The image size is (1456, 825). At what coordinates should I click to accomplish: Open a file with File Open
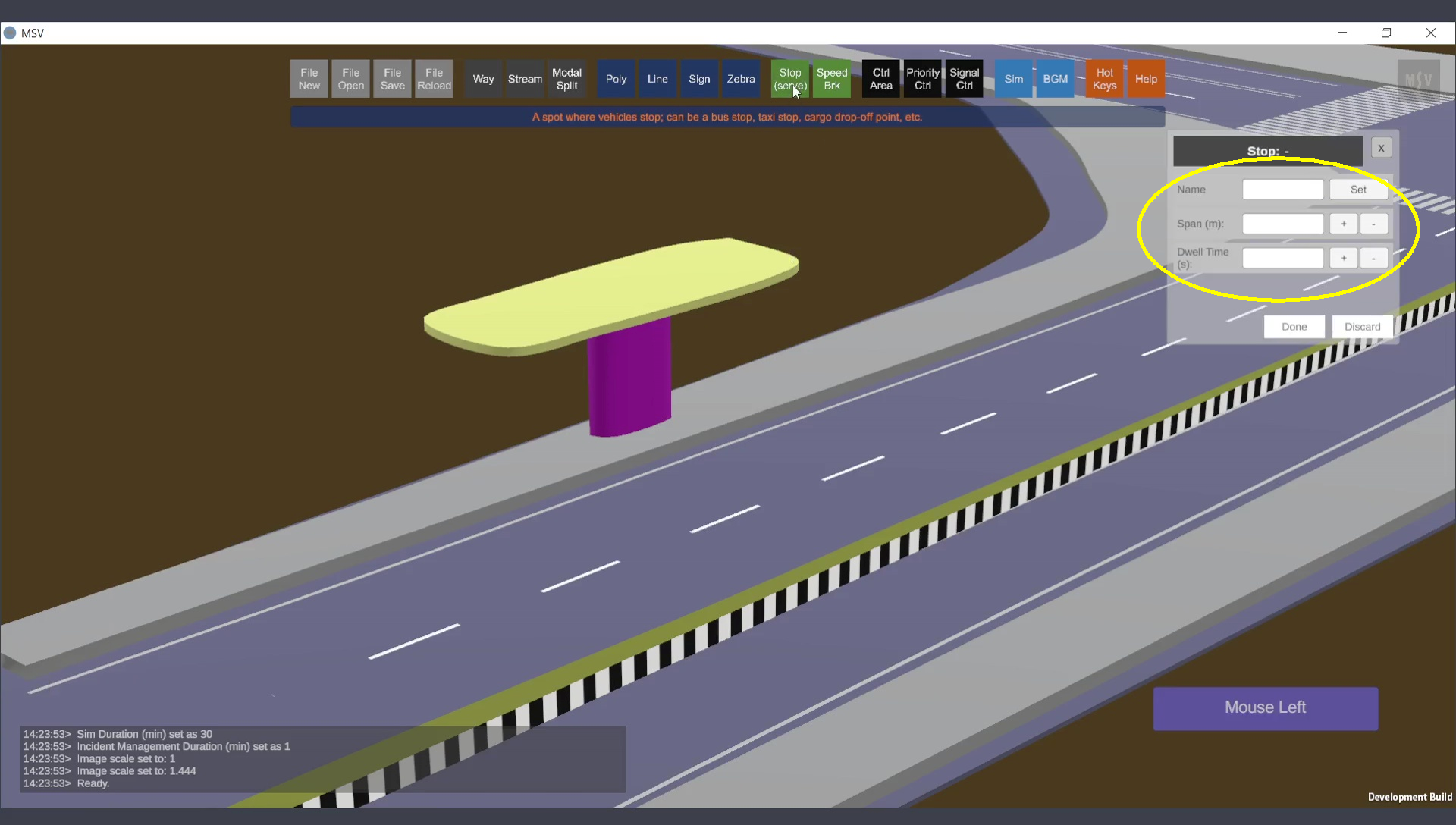click(350, 79)
